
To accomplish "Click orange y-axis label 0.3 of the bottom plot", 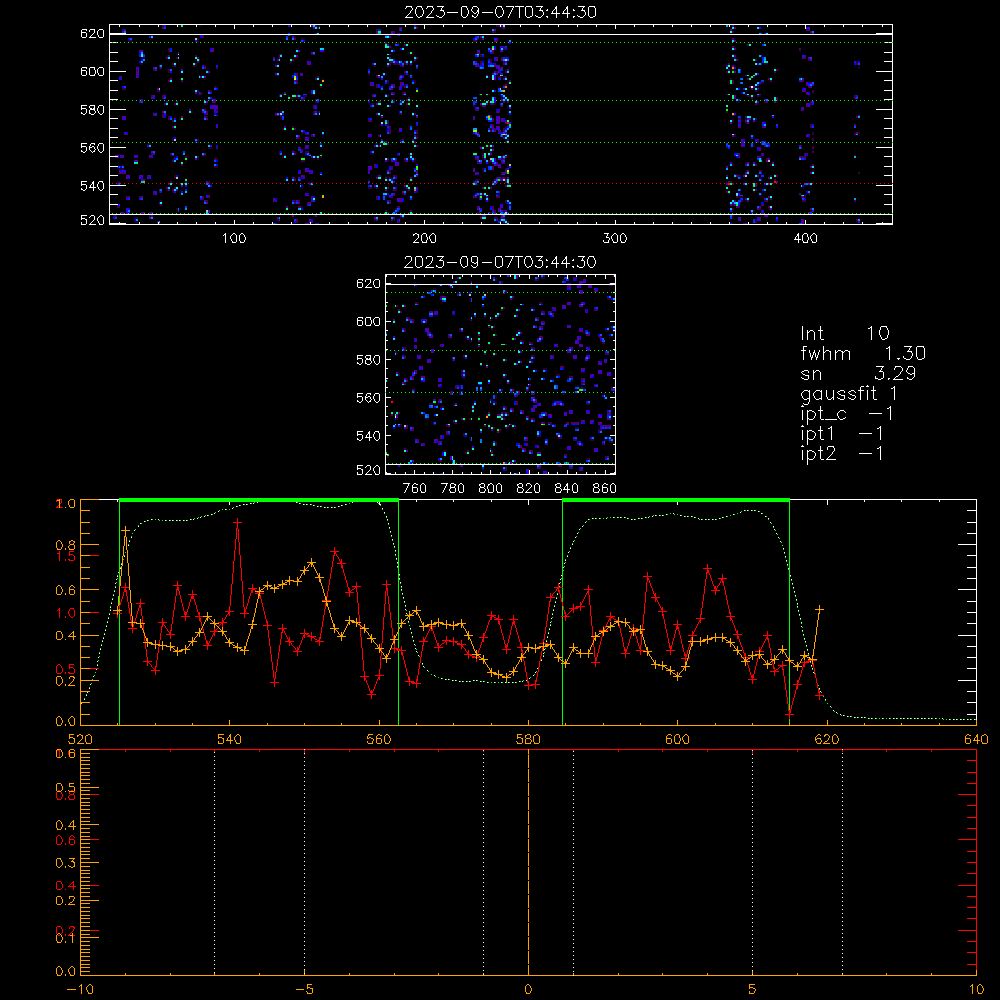I will [x=66, y=863].
